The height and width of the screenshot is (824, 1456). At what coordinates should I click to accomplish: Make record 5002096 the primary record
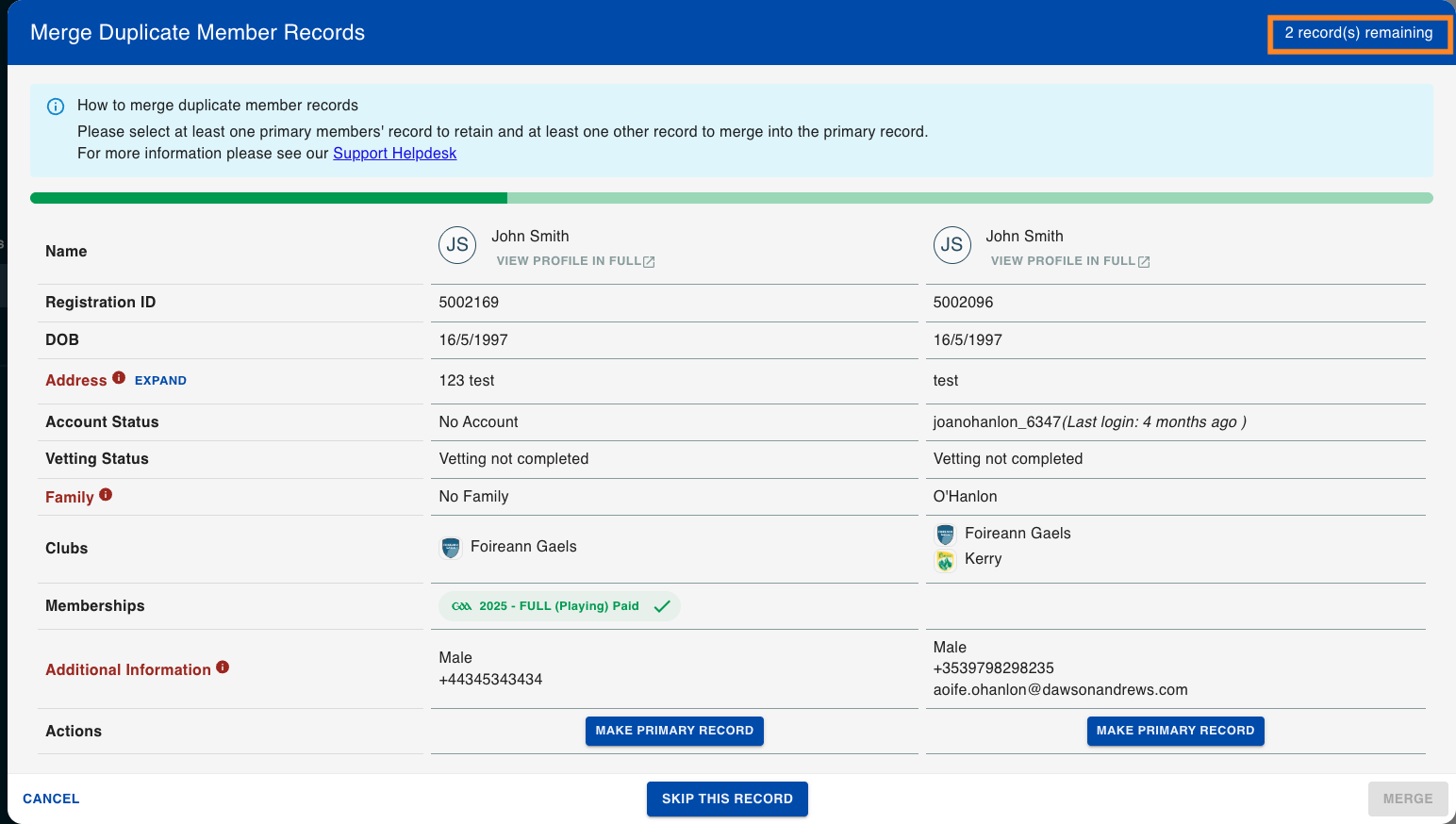[1175, 731]
